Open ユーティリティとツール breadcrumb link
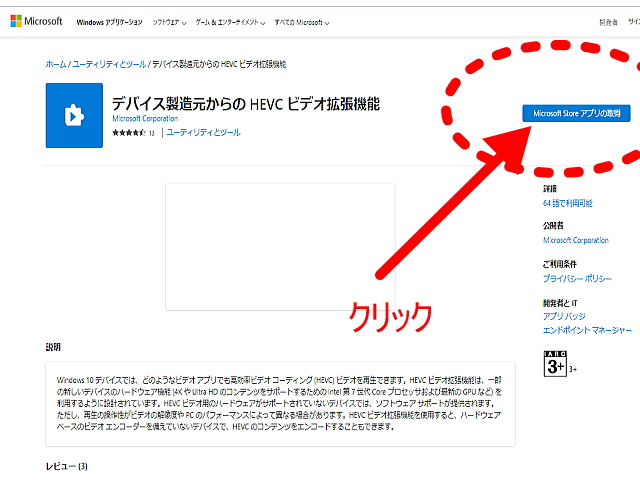 click(109, 64)
